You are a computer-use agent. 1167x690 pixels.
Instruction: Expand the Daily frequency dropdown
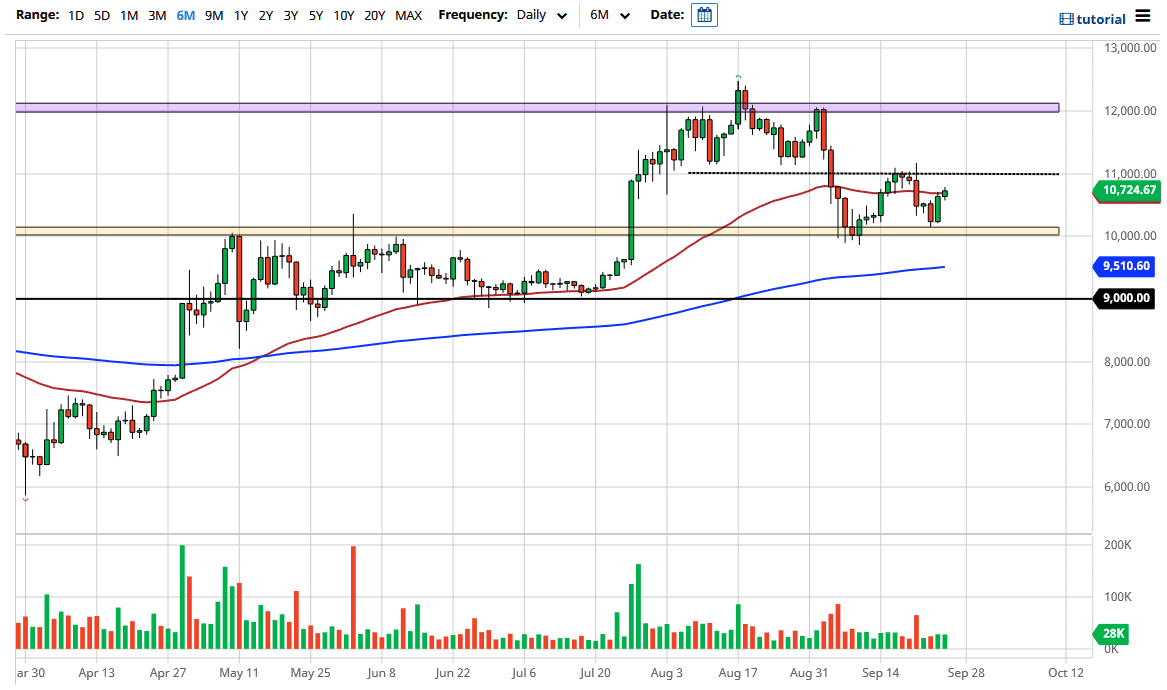click(x=542, y=15)
